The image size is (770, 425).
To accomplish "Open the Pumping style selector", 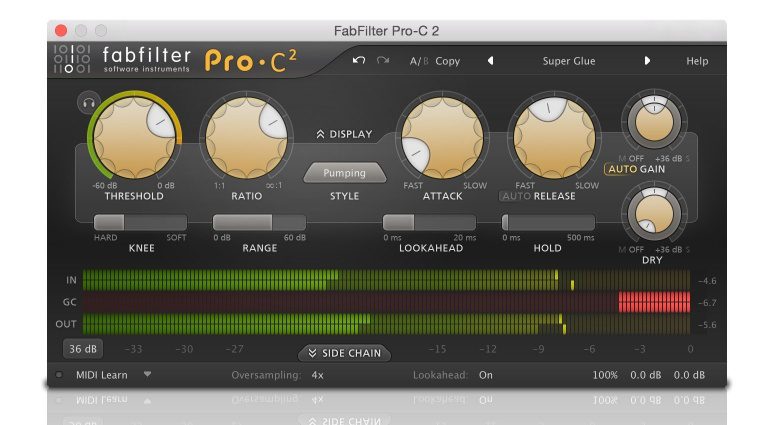I will pyautogui.click(x=344, y=173).
